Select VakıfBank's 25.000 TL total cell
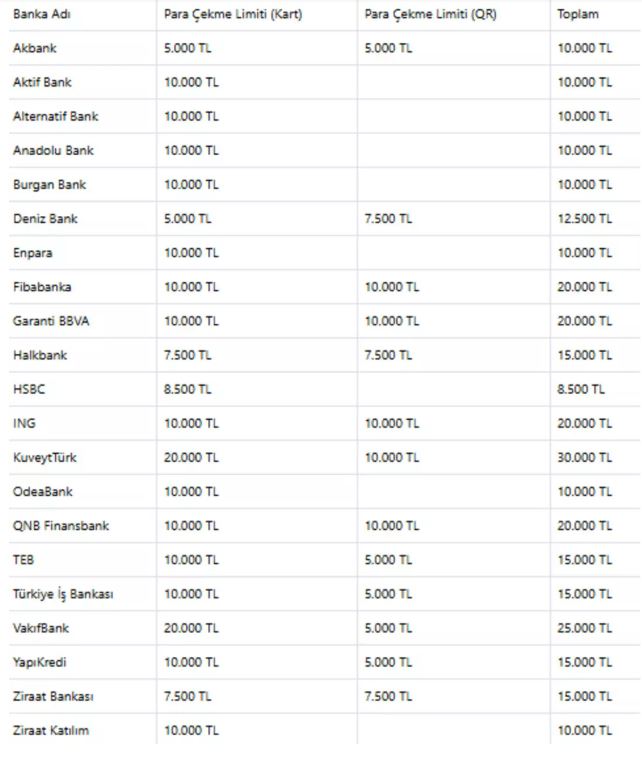The image size is (642, 758). [585, 628]
